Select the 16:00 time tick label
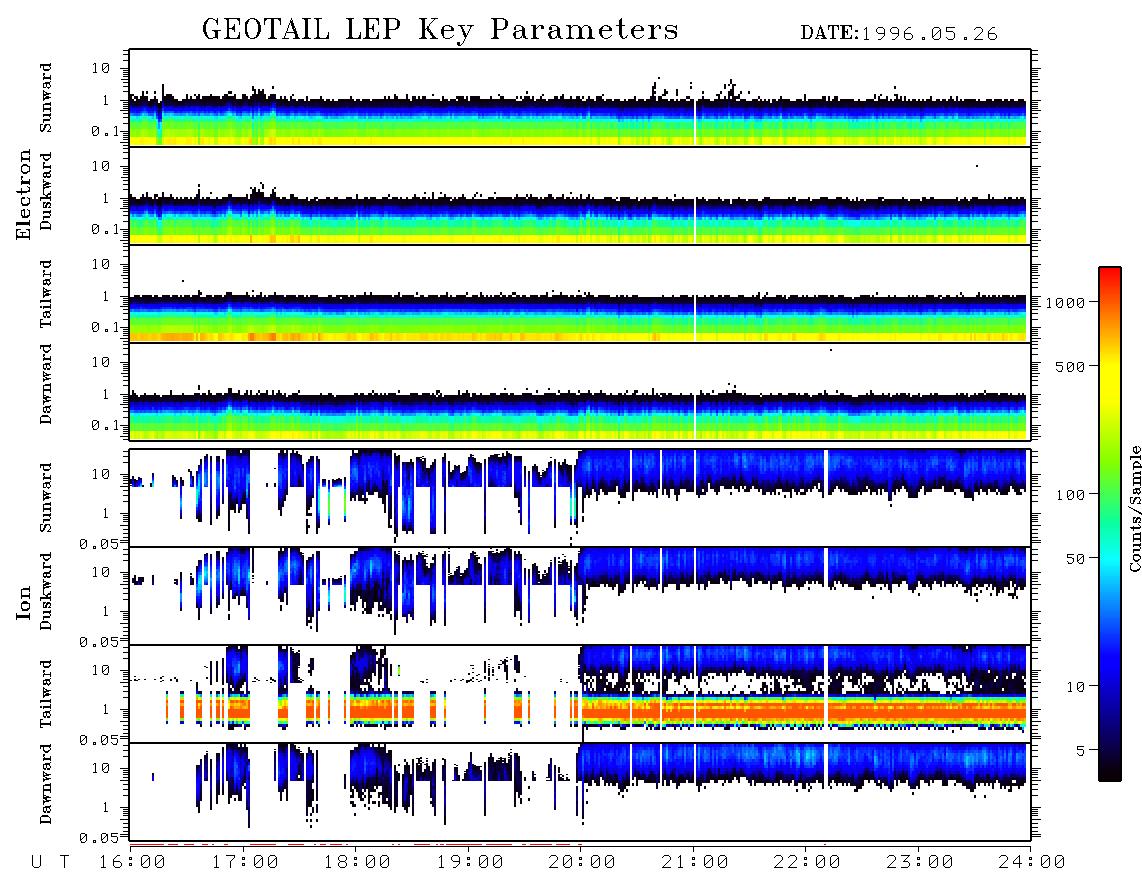Image resolution: width=1142 pixels, height=880 pixels. pyautogui.click(x=132, y=863)
